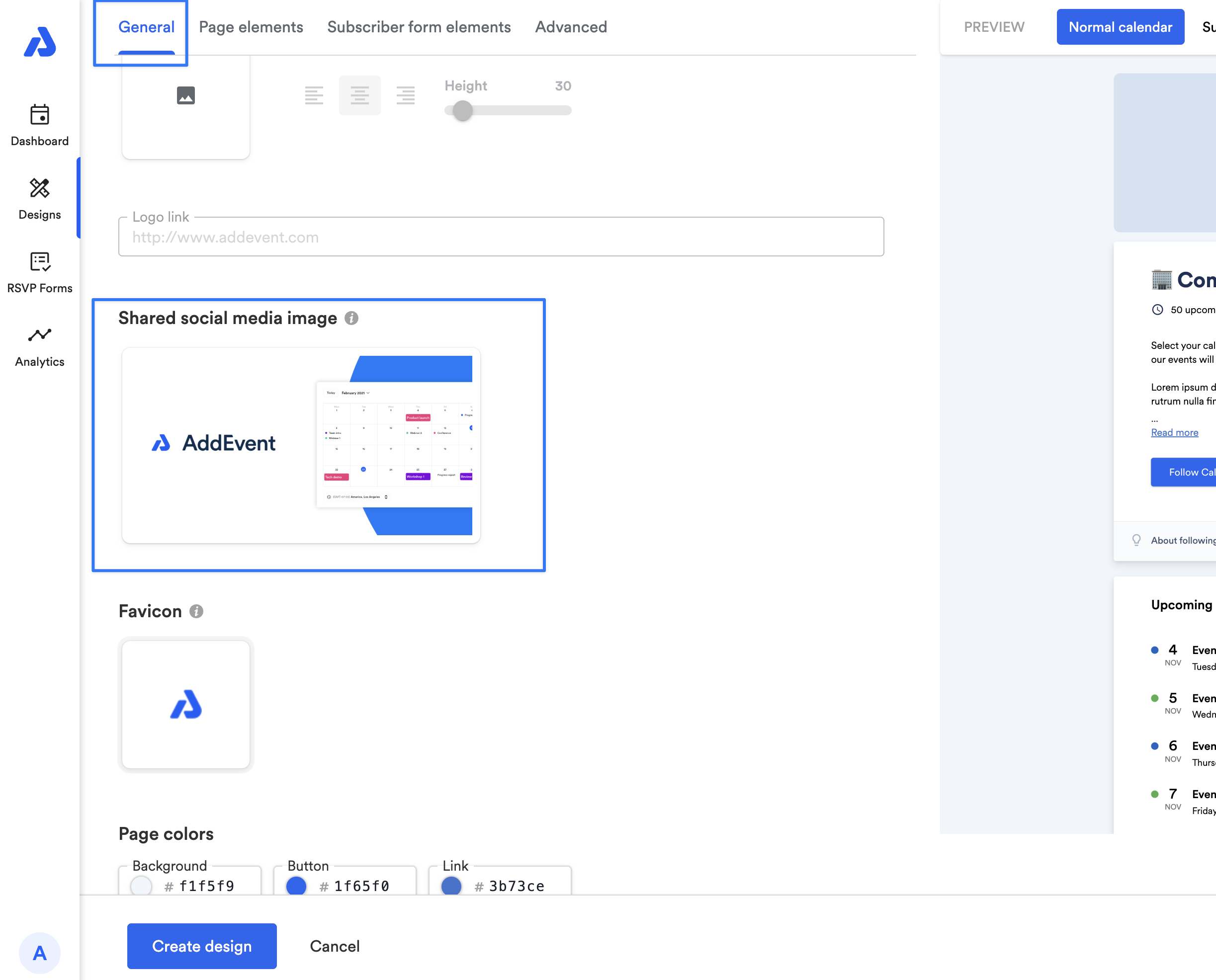Open Subscriber form elements tab
This screenshot has width=1216, height=980.
click(419, 27)
